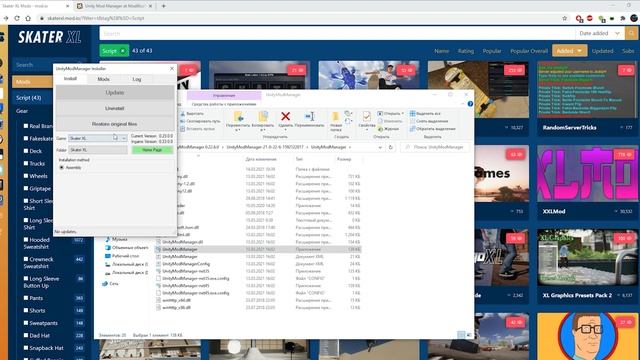Click Invert selection item in Explorer ribbon

433,129
